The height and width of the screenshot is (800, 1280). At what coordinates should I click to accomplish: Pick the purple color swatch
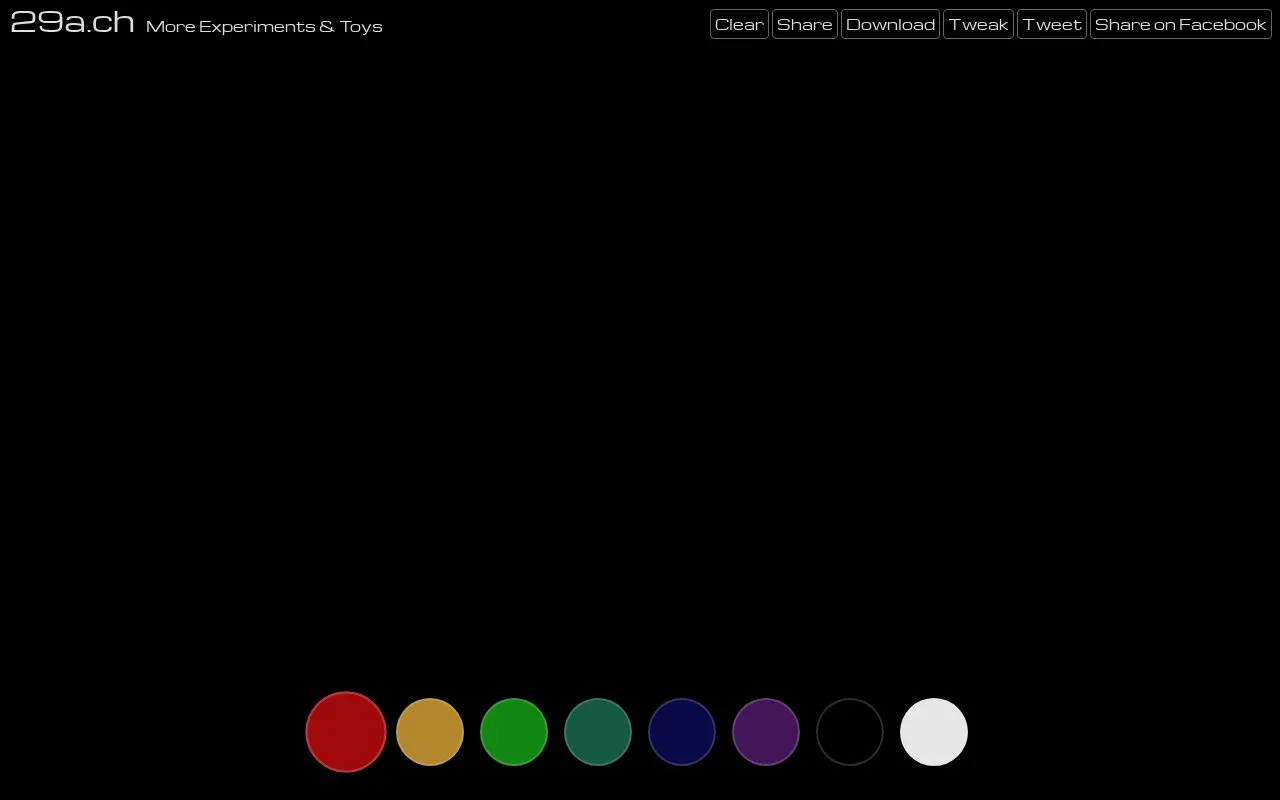pyautogui.click(x=766, y=732)
